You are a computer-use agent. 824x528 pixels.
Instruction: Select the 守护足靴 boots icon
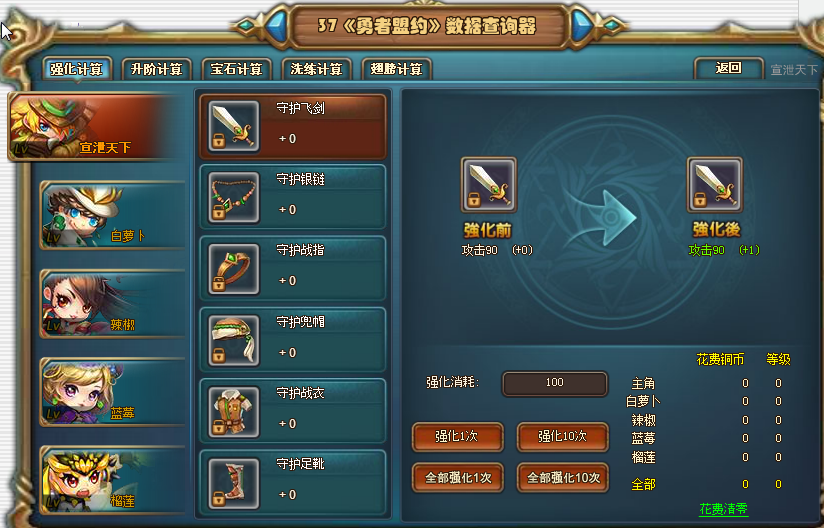[x=234, y=483]
